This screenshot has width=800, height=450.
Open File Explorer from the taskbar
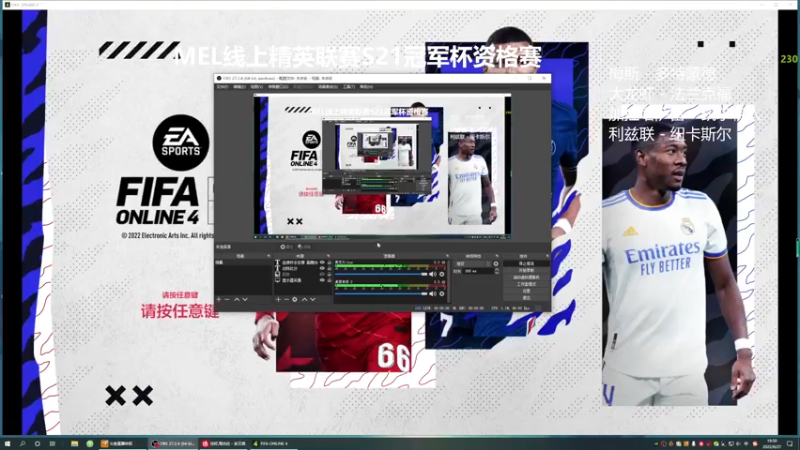click(74, 443)
